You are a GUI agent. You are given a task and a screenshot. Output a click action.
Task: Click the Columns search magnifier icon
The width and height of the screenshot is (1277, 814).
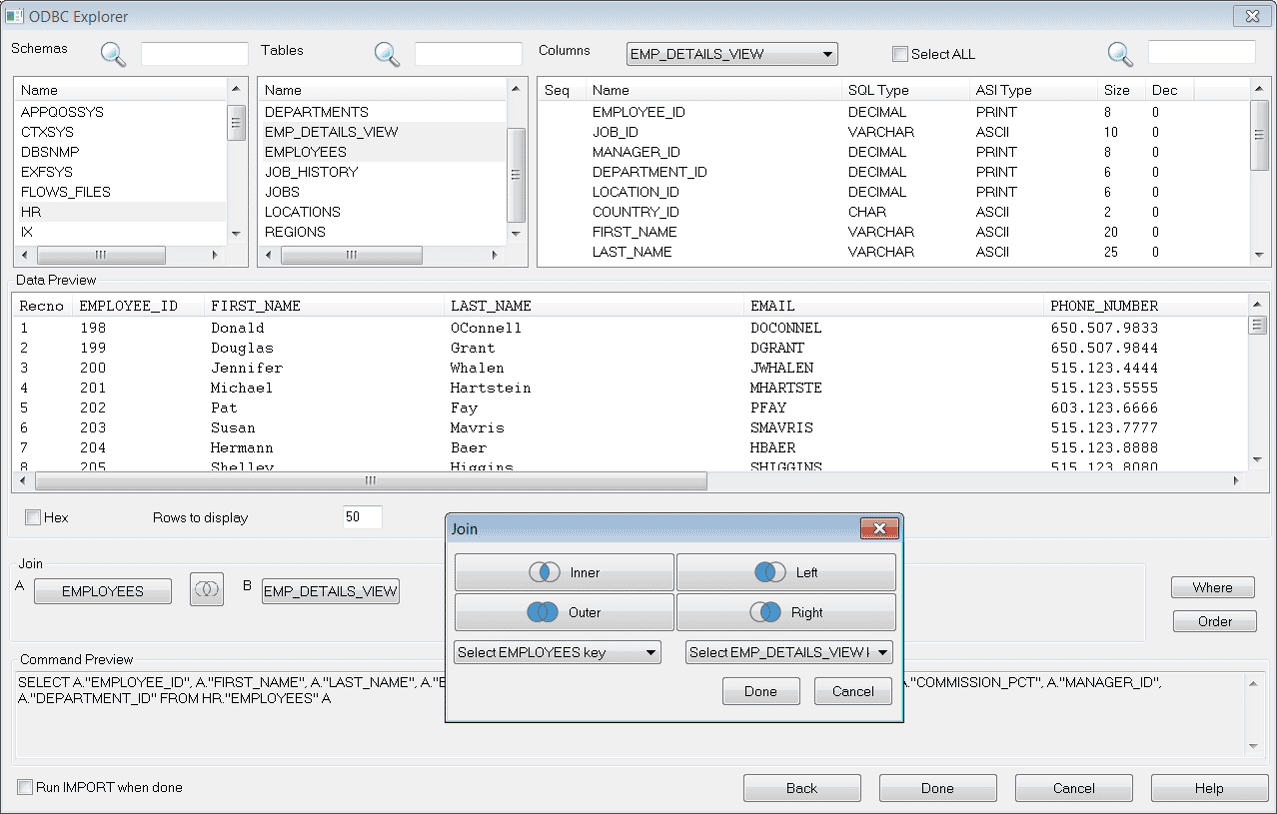coord(1120,54)
